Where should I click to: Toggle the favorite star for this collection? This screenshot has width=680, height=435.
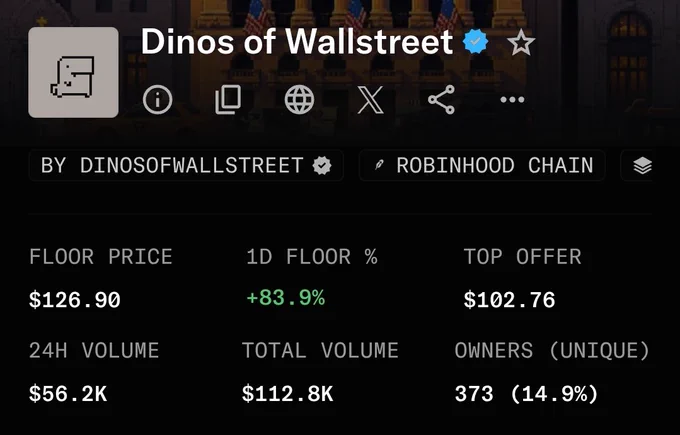521,43
